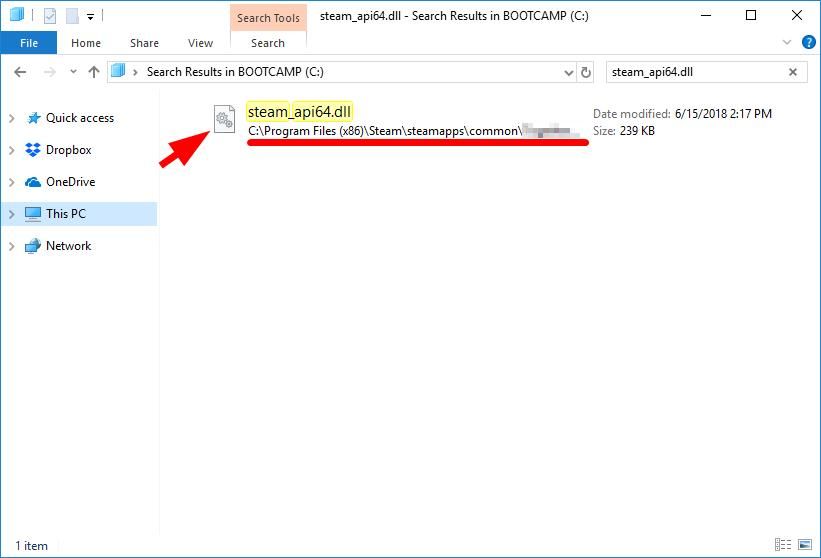Select This PC in navigation pane
The width and height of the screenshot is (821, 558).
(66, 214)
